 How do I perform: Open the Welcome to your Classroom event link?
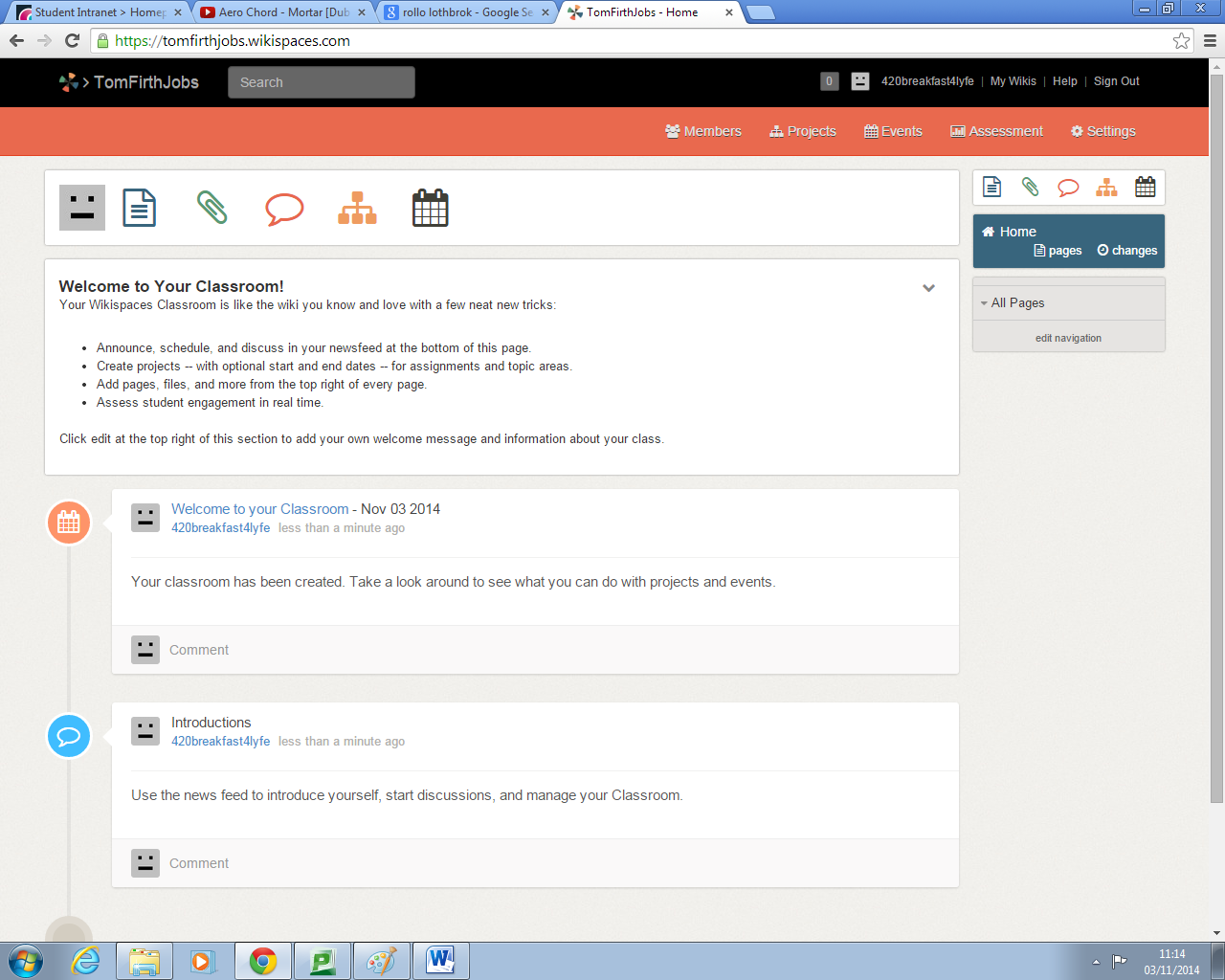point(260,509)
